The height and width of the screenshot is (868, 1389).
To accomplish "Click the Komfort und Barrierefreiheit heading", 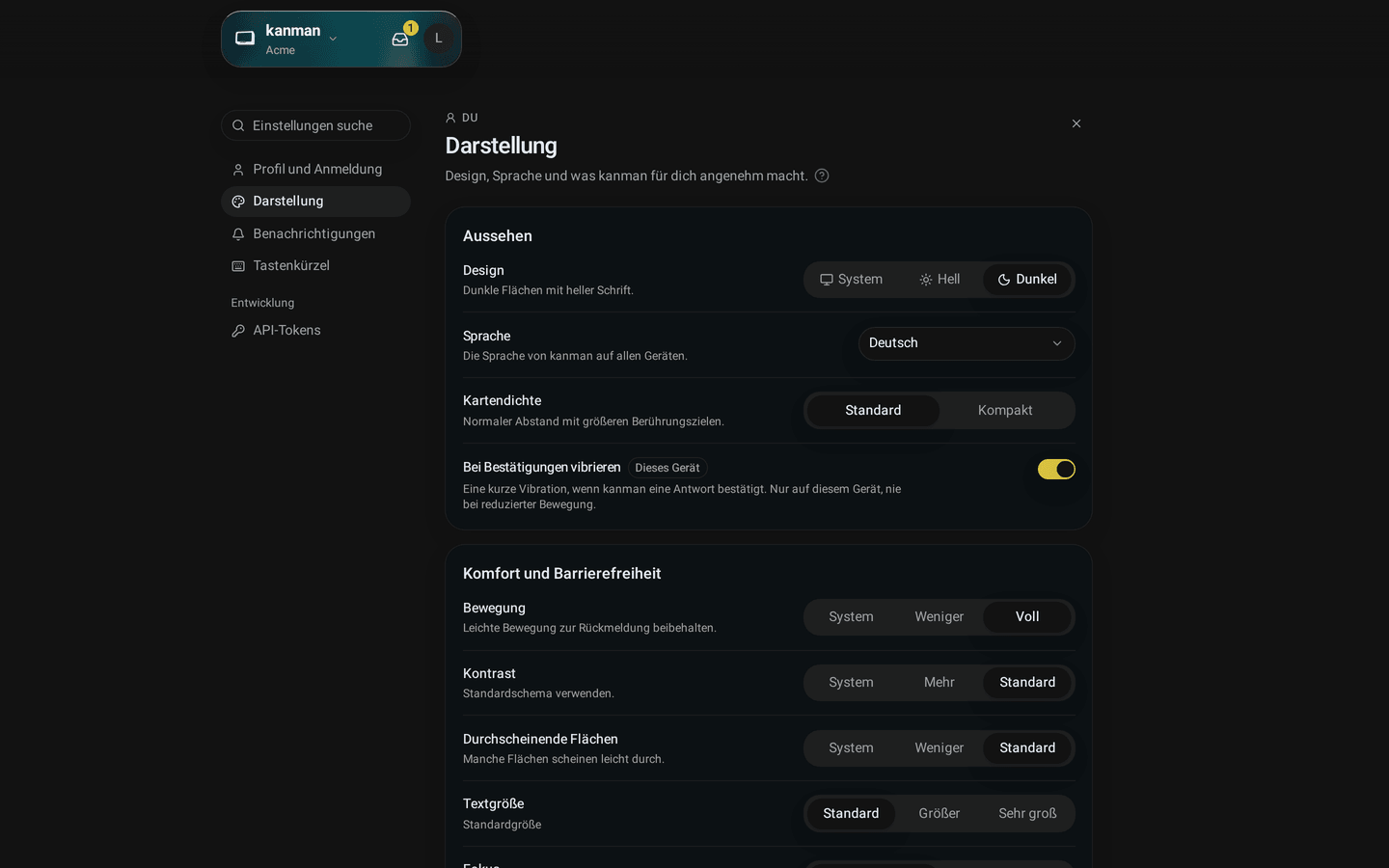I will [x=561, y=574].
